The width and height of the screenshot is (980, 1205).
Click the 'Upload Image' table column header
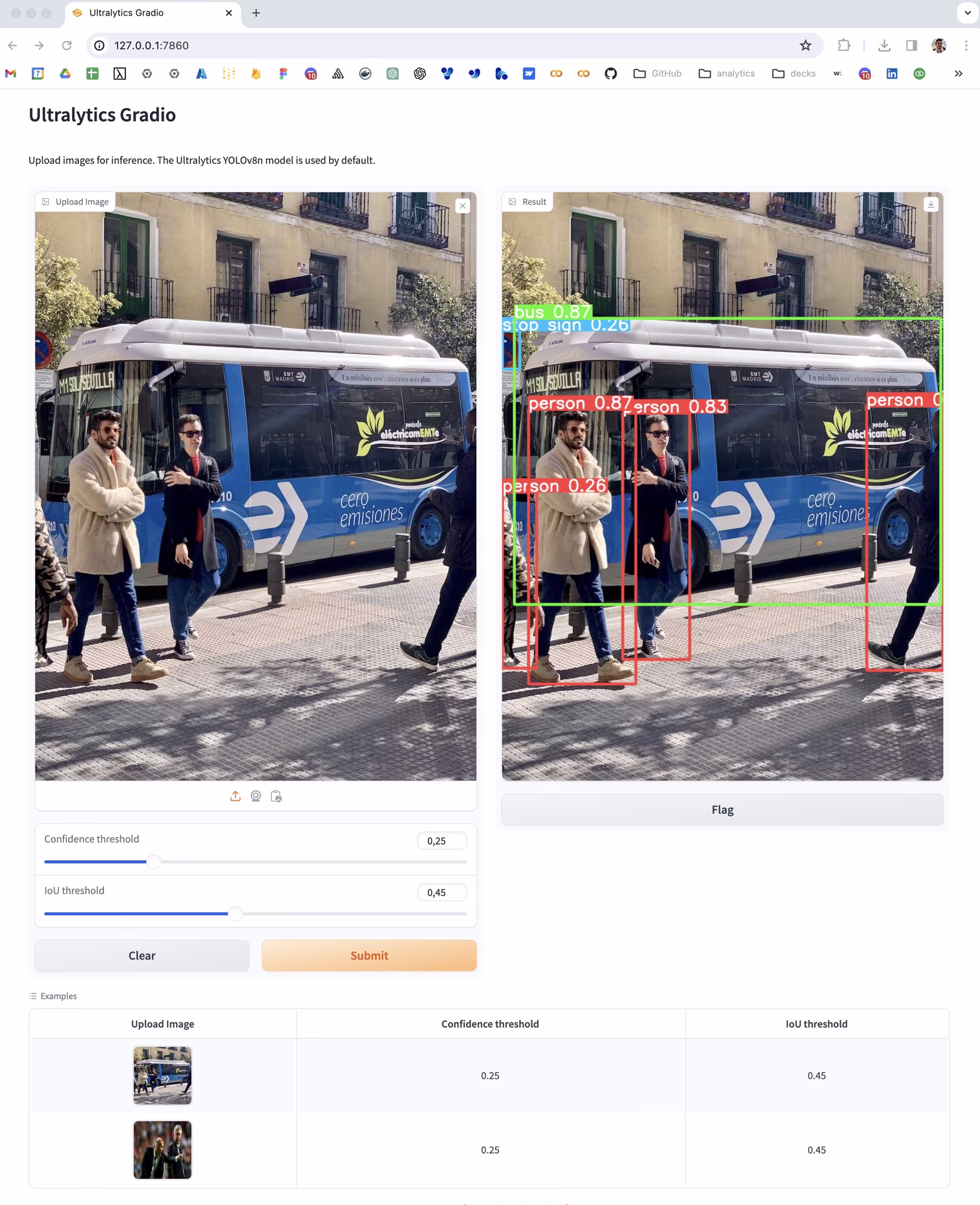tap(162, 1024)
